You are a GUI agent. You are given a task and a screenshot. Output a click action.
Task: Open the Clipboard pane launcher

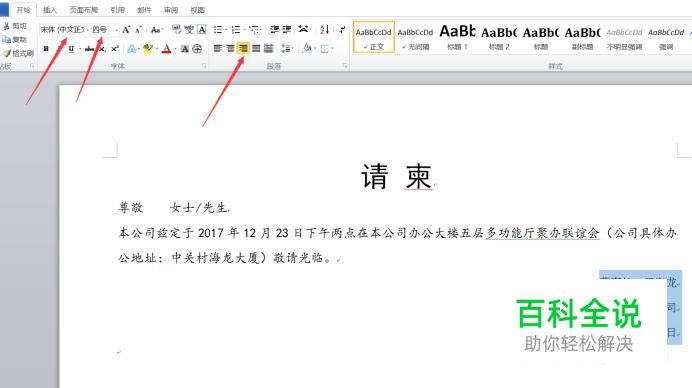[x=32, y=66]
